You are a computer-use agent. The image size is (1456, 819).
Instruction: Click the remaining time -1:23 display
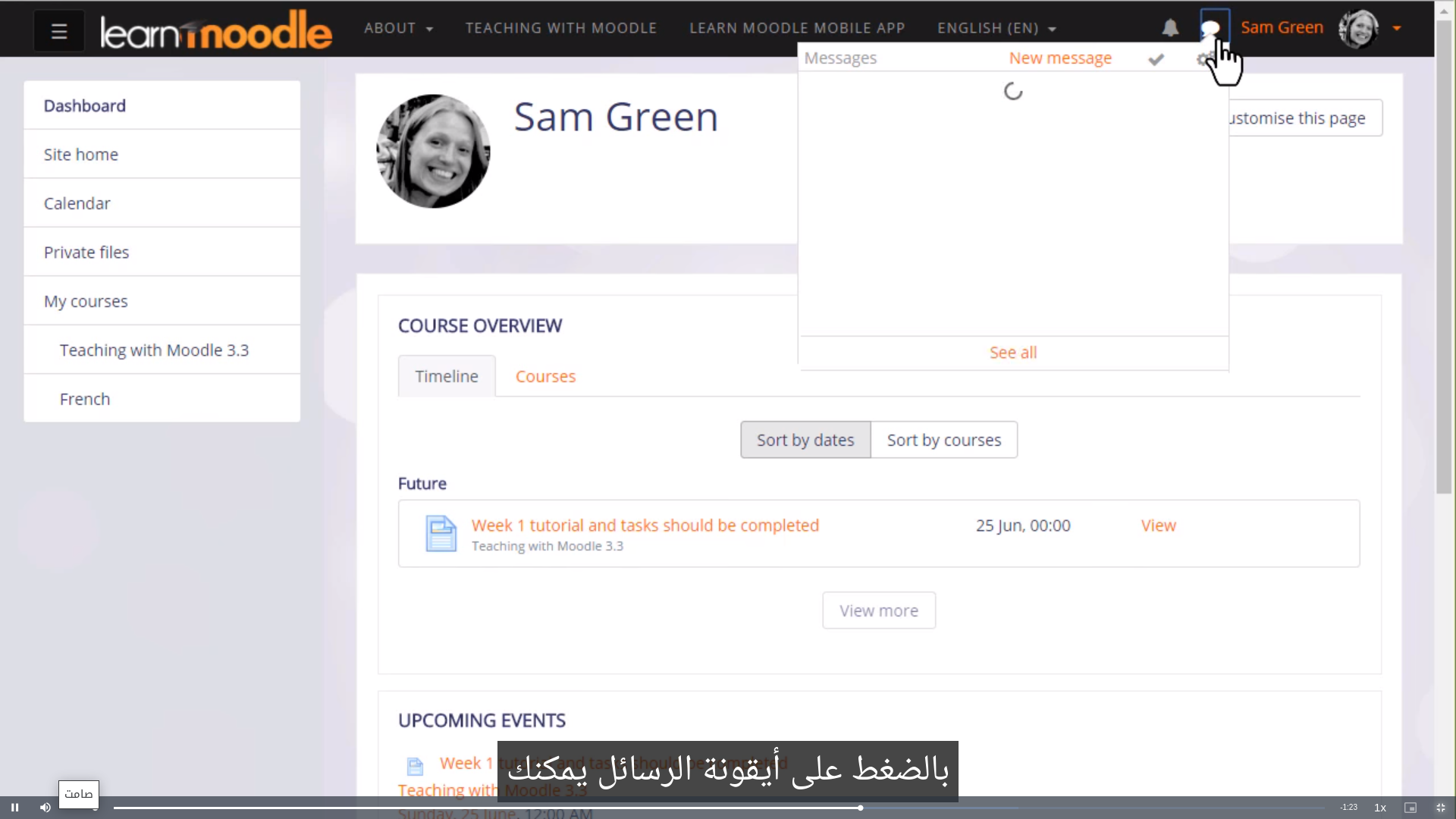(x=1349, y=808)
